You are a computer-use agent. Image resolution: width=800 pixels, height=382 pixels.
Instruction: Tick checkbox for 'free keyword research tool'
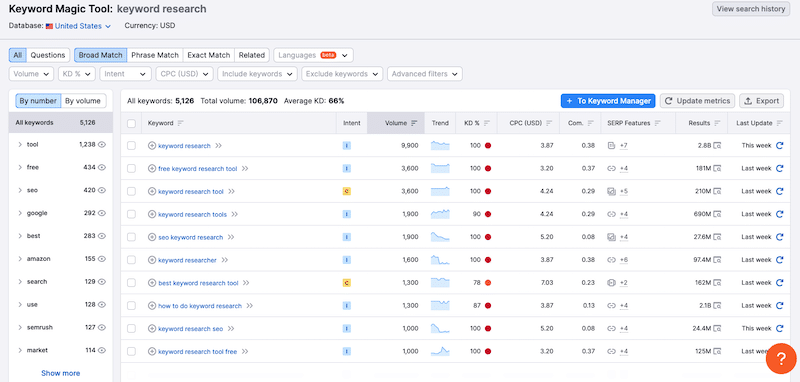[x=132, y=168]
